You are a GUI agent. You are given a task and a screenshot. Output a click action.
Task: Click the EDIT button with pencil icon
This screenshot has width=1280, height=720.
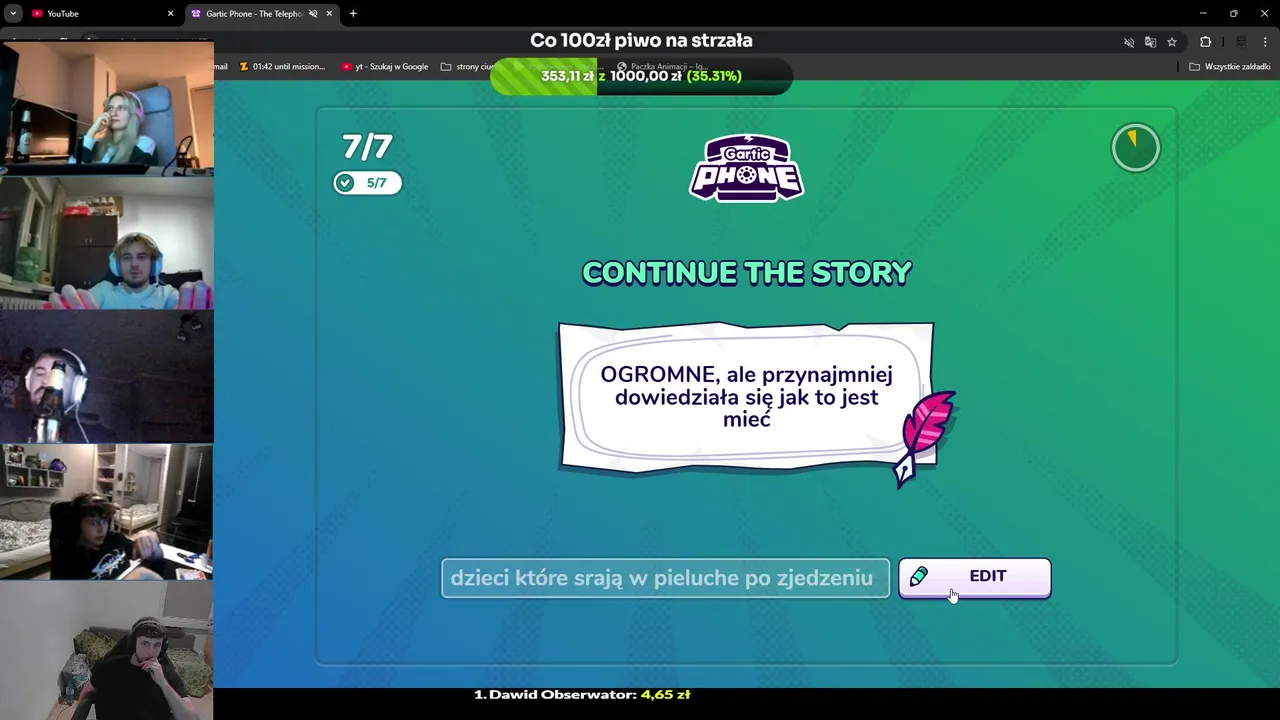point(974,577)
